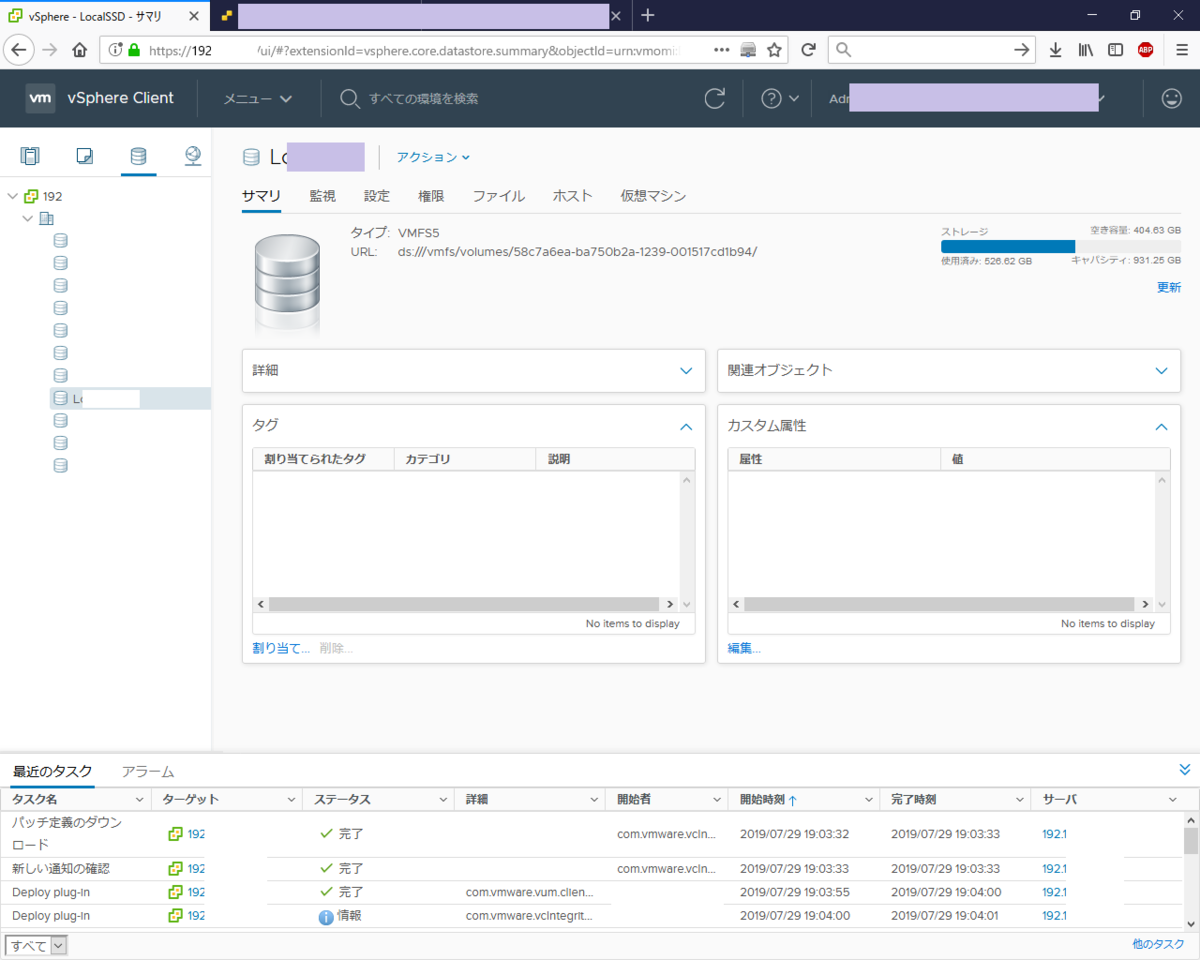The width and height of the screenshot is (1200, 960).
Task: Open ステータス column filter dropdown
Action: (442, 800)
